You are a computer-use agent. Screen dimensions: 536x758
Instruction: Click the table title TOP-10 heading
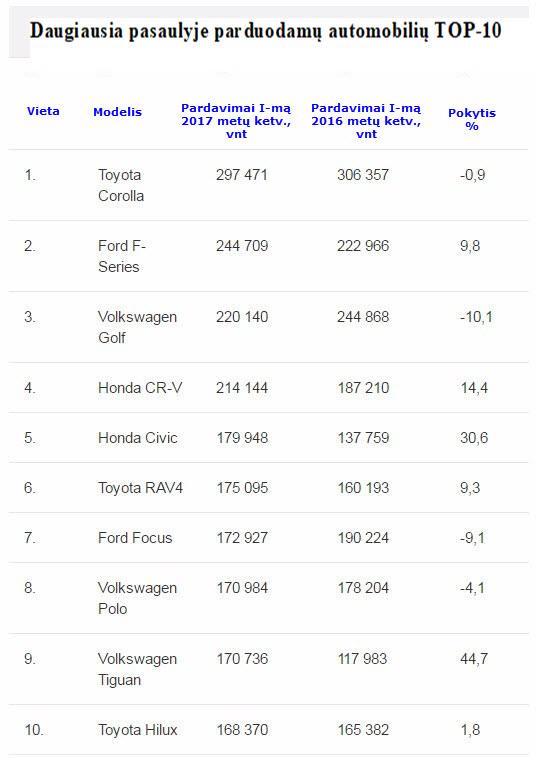click(x=265, y=31)
